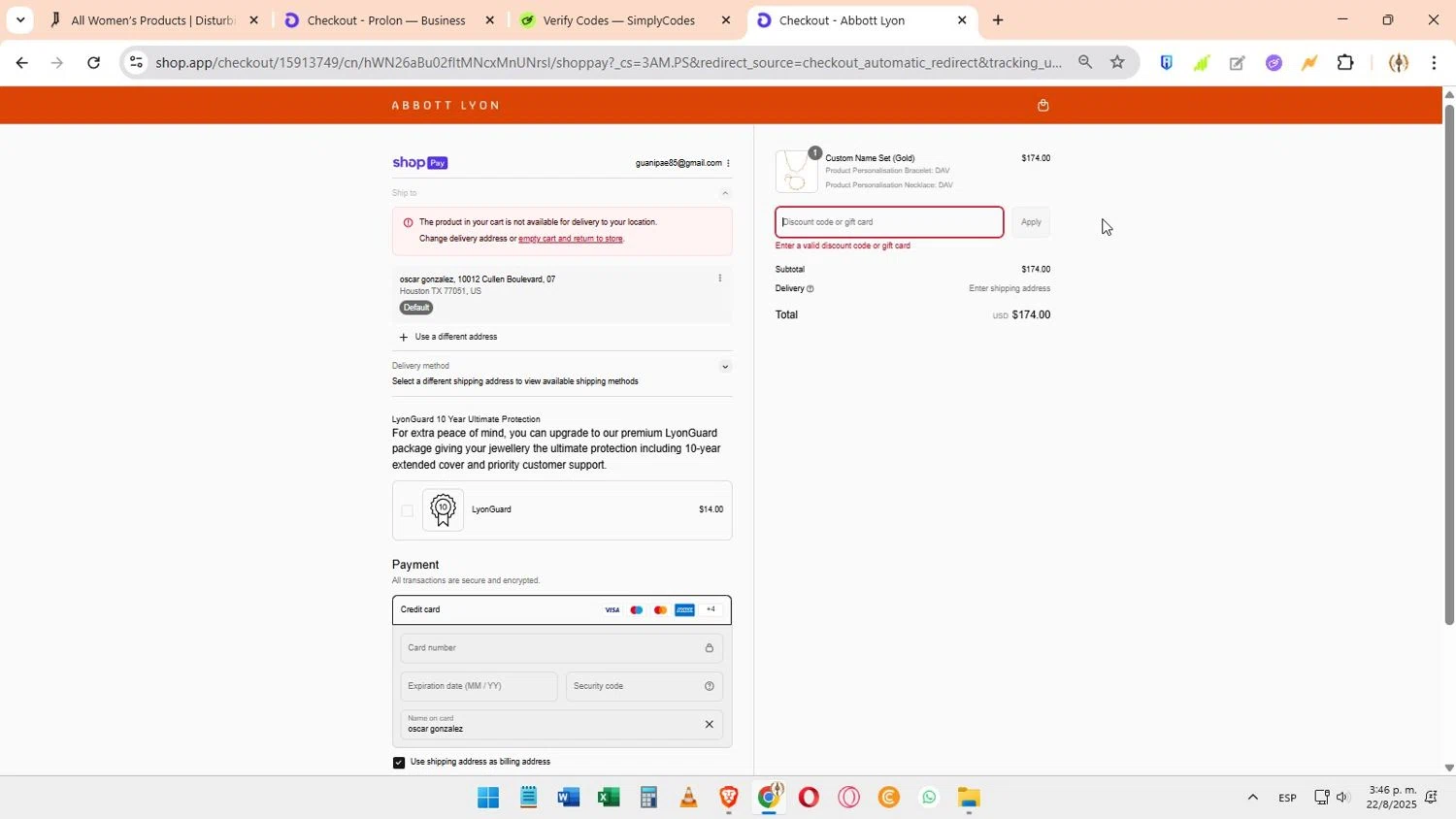
Task: Click the page vertical scrollbar
Action: point(1449,364)
